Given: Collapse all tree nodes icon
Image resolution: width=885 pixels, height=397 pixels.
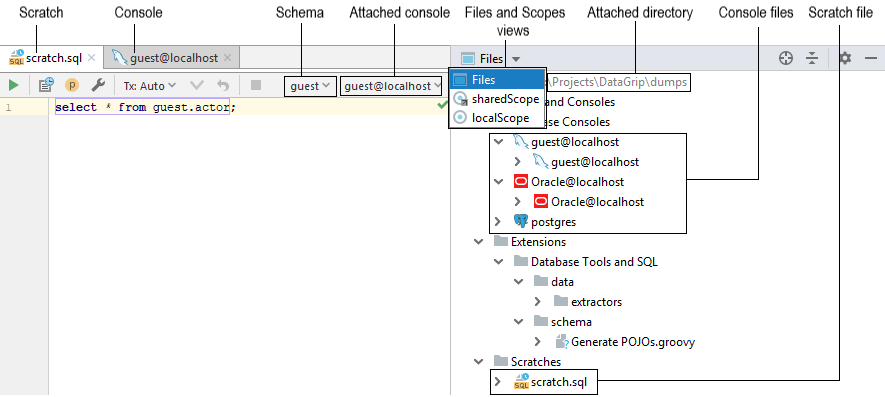Looking at the screenshot, I should (812, 58).
